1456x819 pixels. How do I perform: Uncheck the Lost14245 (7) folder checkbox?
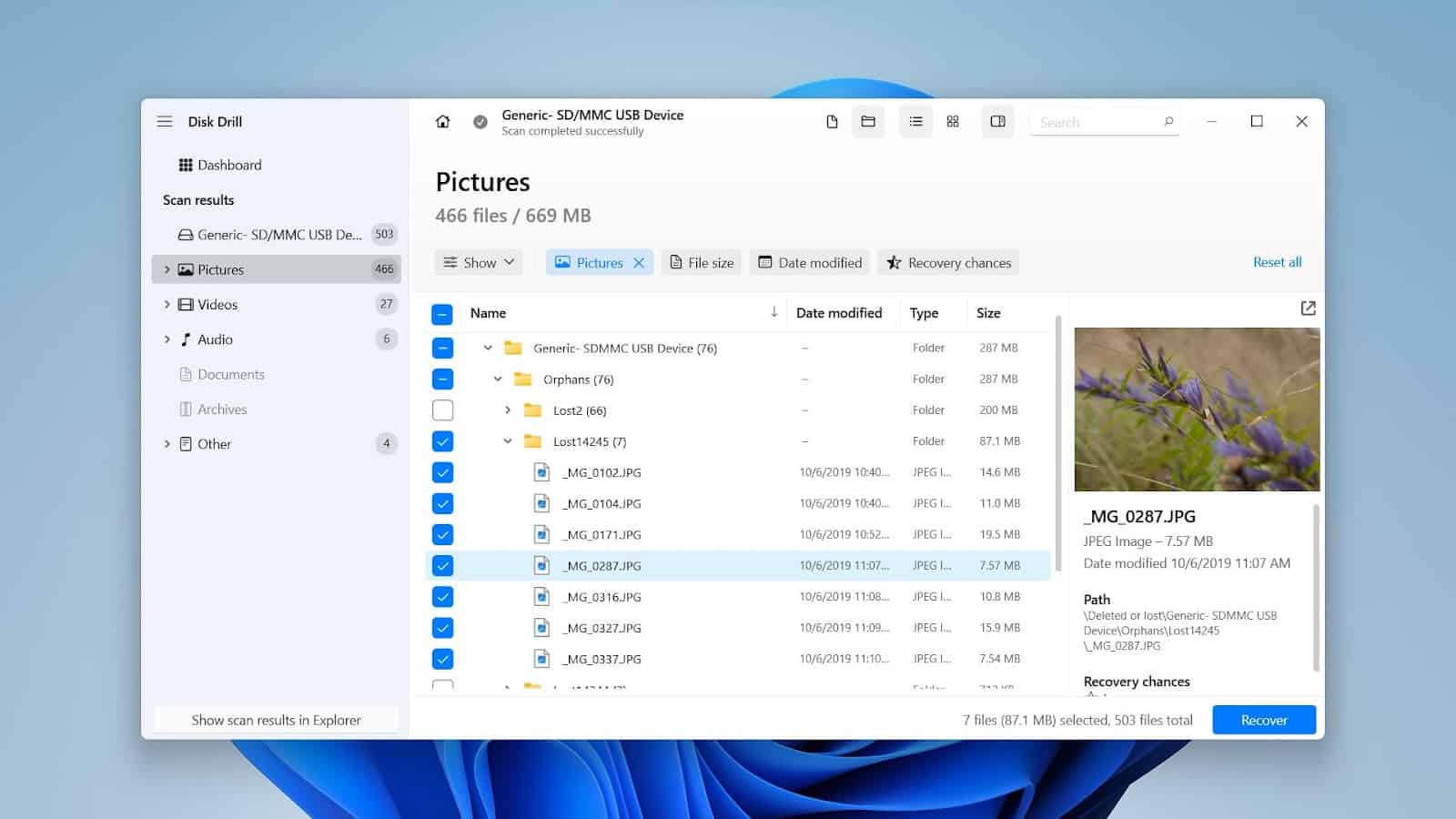[x=442, y=441]
